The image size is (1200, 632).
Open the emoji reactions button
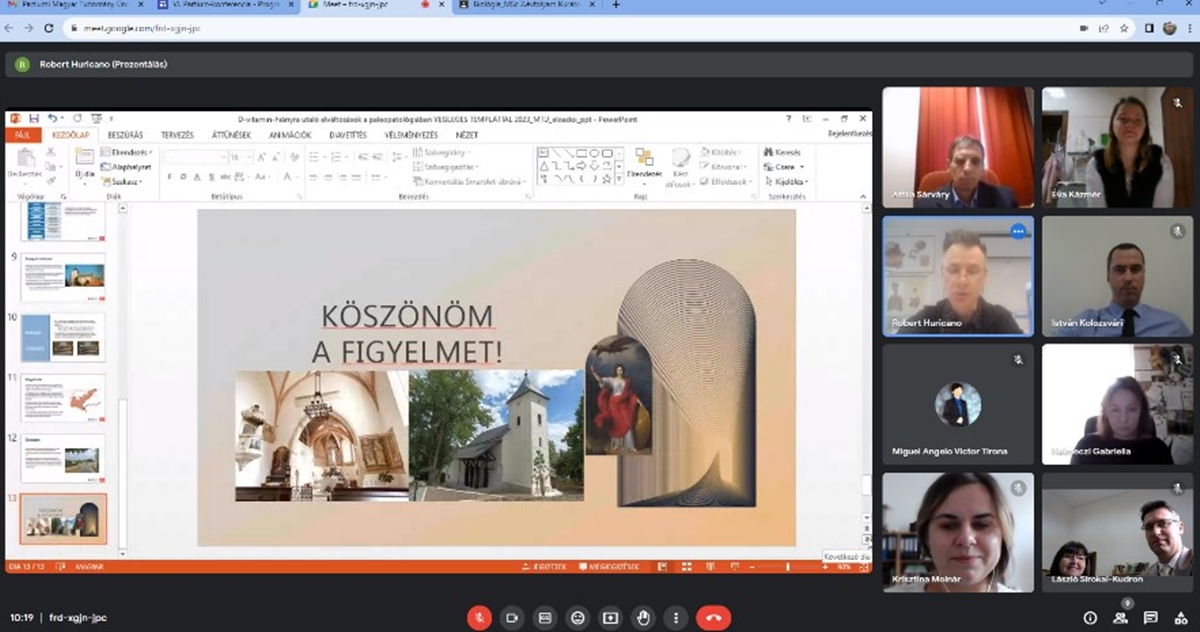(577, 617)
